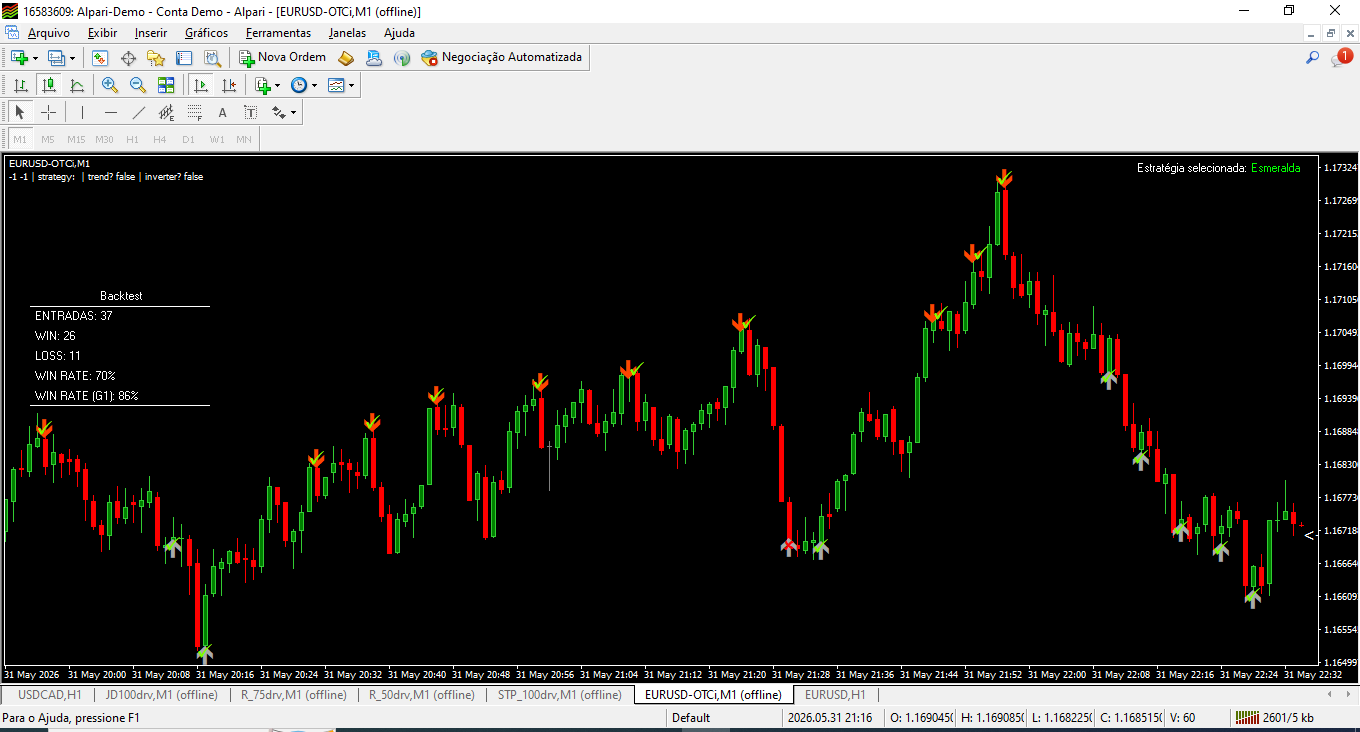The image size is (1360, 732).
Task: Switch to the USDCAD,H1 chart tab
Action: tap(49, 695)
